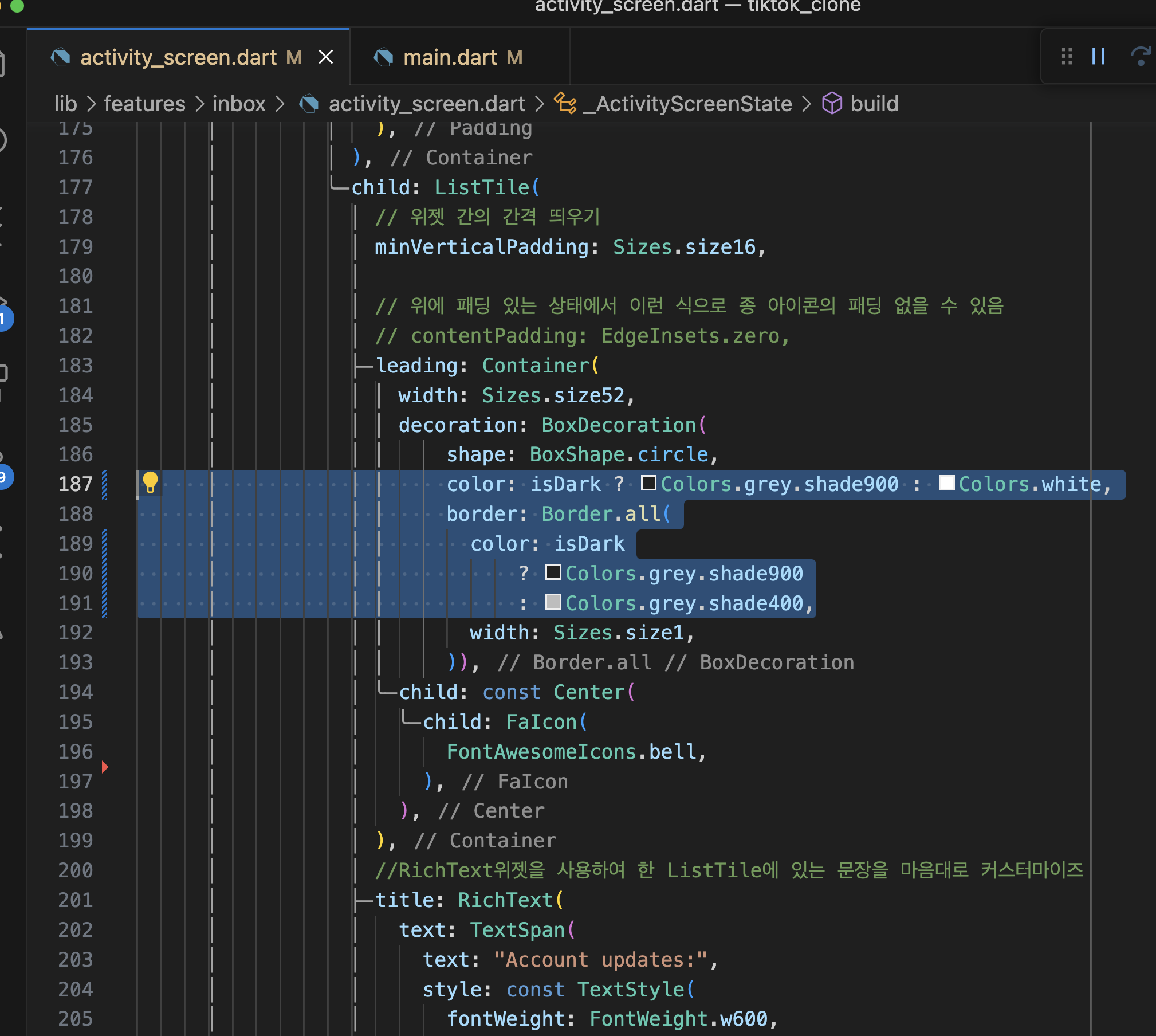Pause debugging with the pause icon
1156x1036 pixels.
pyautogui.click(x=1098, y=56)
